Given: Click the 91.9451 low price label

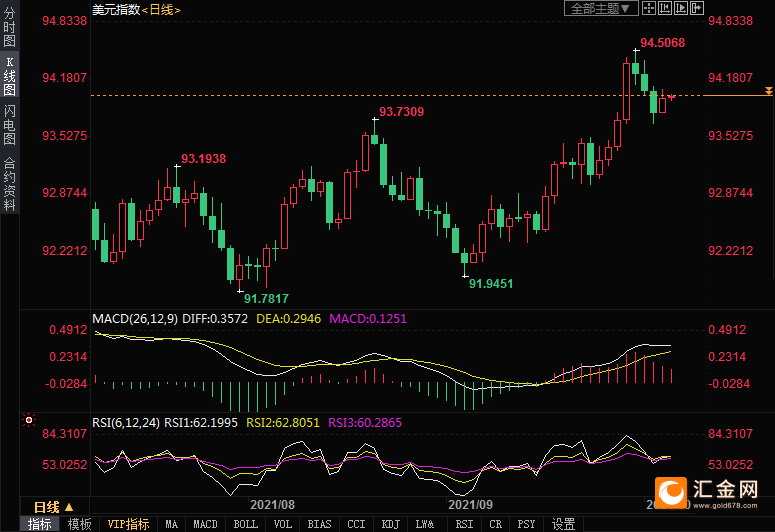Looking at the screenshot, I should tap(491, 284).
